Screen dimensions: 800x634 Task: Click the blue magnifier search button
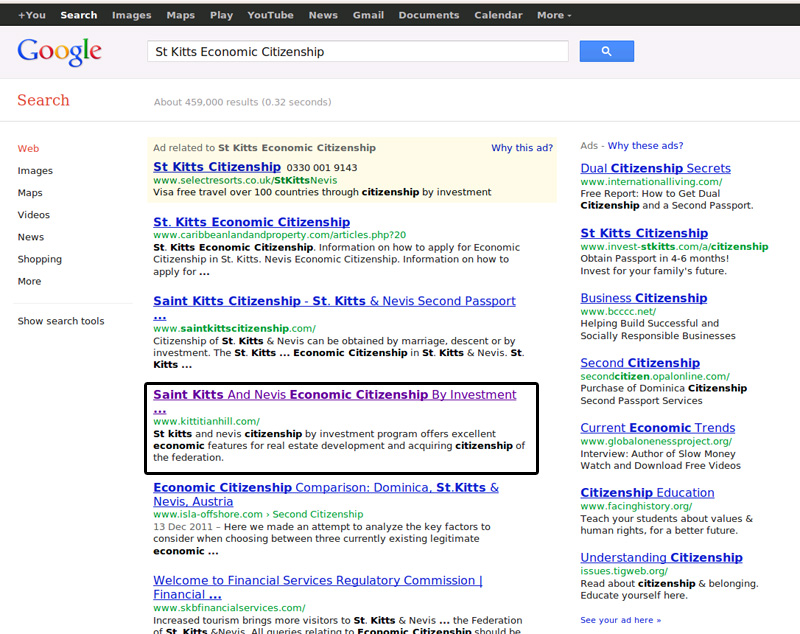[607, 51]
